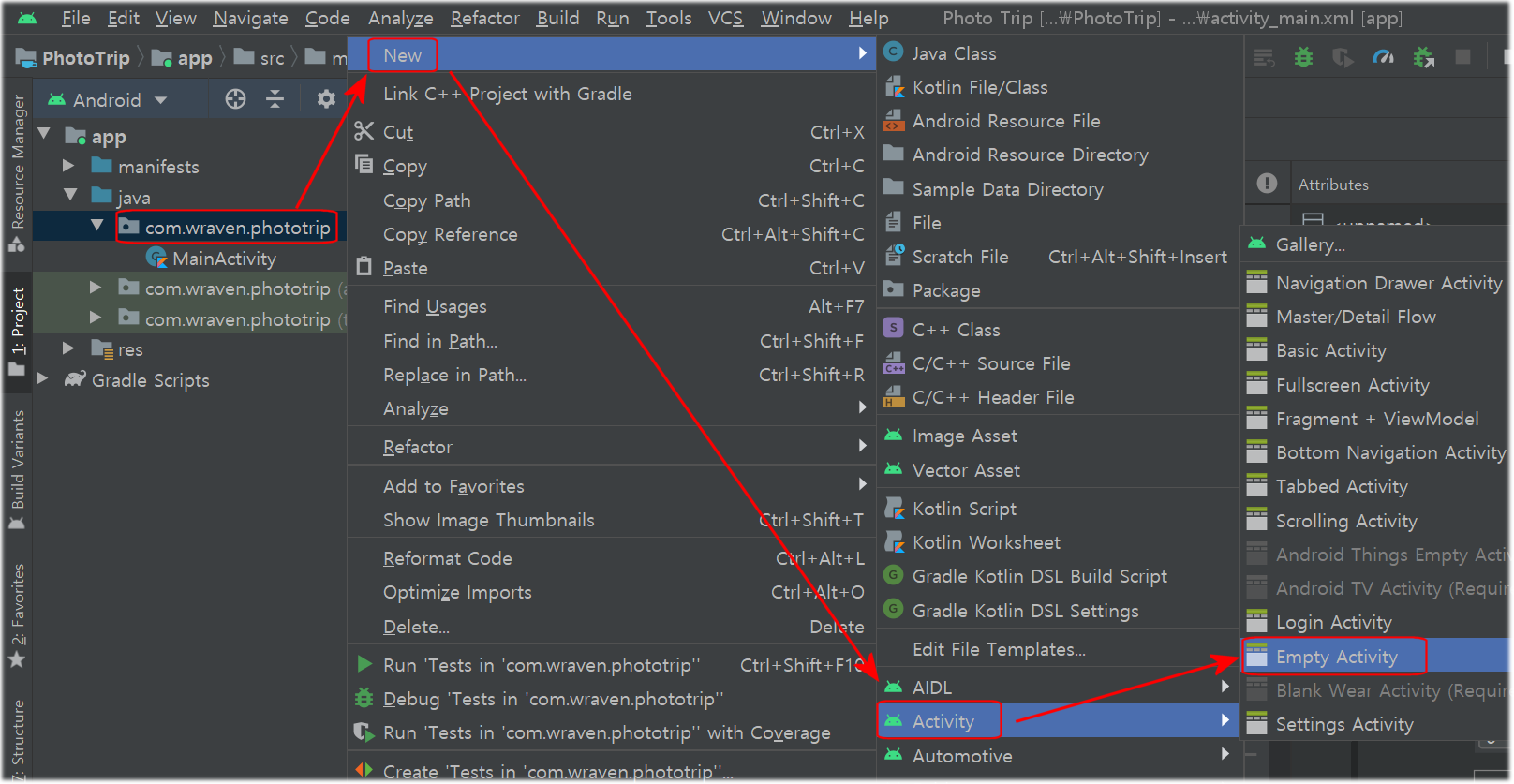Open the VCS menu
Image resolution: width=1514 pixels, height=784 pixels.
point(725,18)
